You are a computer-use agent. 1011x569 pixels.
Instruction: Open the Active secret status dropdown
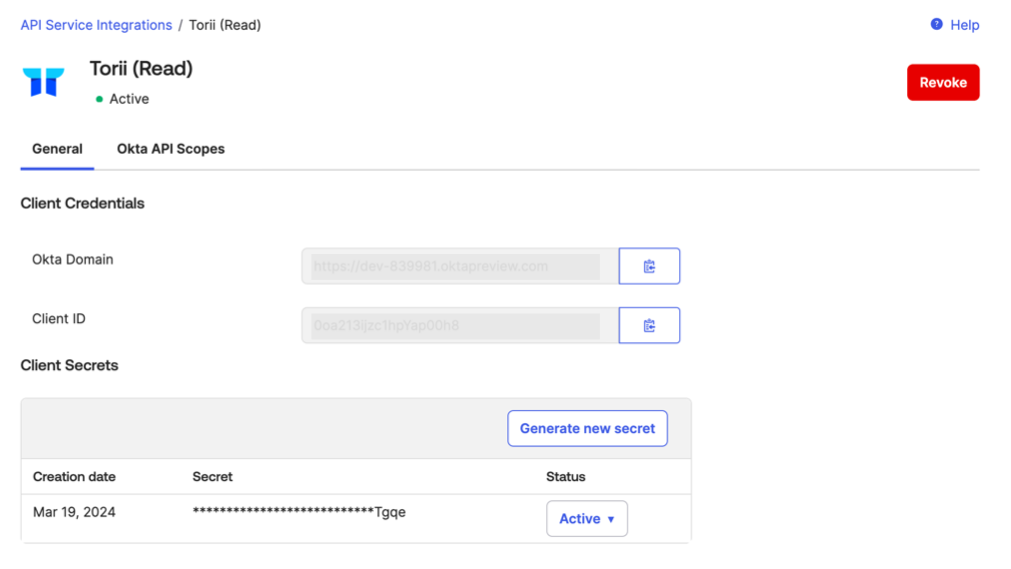(587, 519)
